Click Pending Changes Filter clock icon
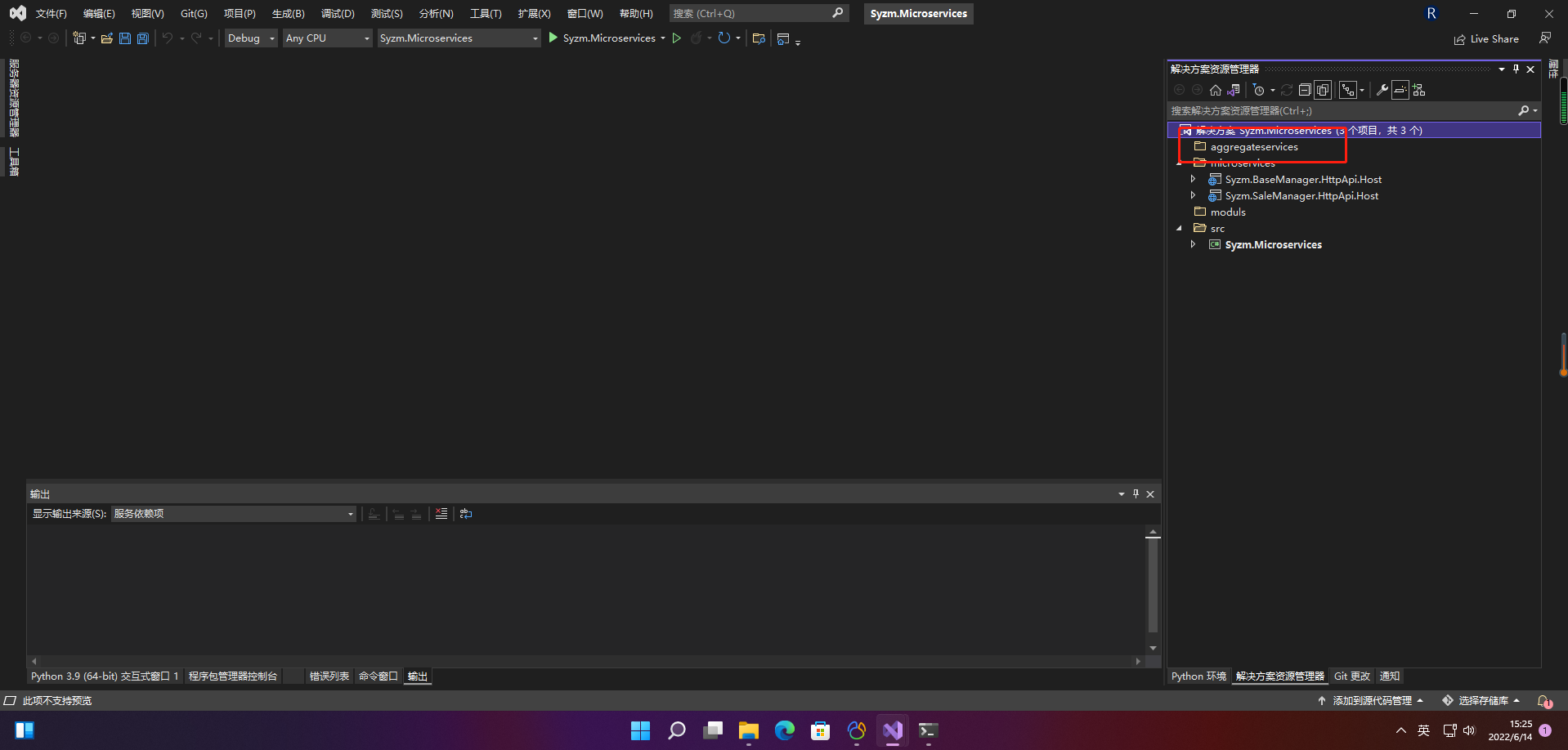1568x750 pixels. coord(1259,90)
